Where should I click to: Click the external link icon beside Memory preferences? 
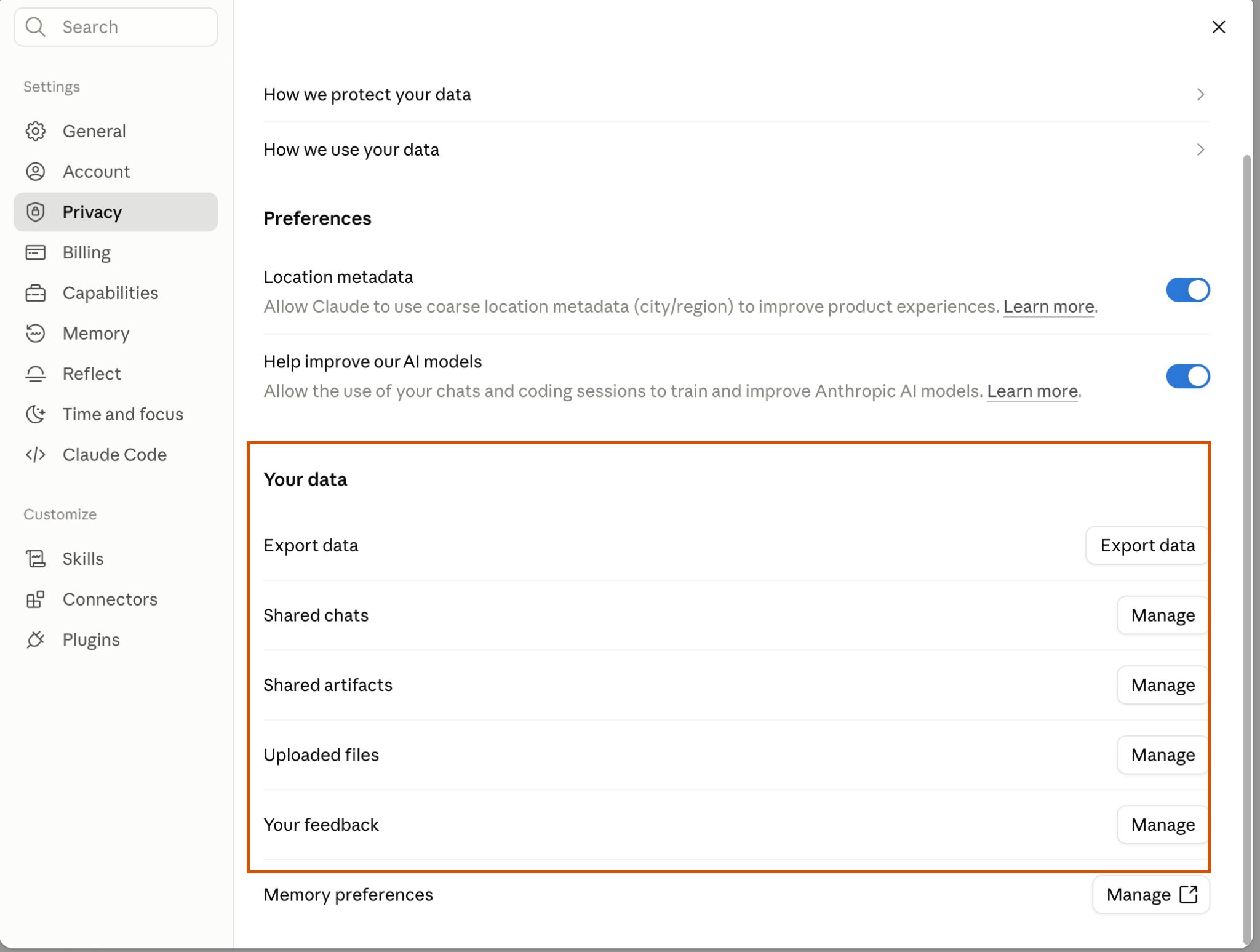(1189, 894)
